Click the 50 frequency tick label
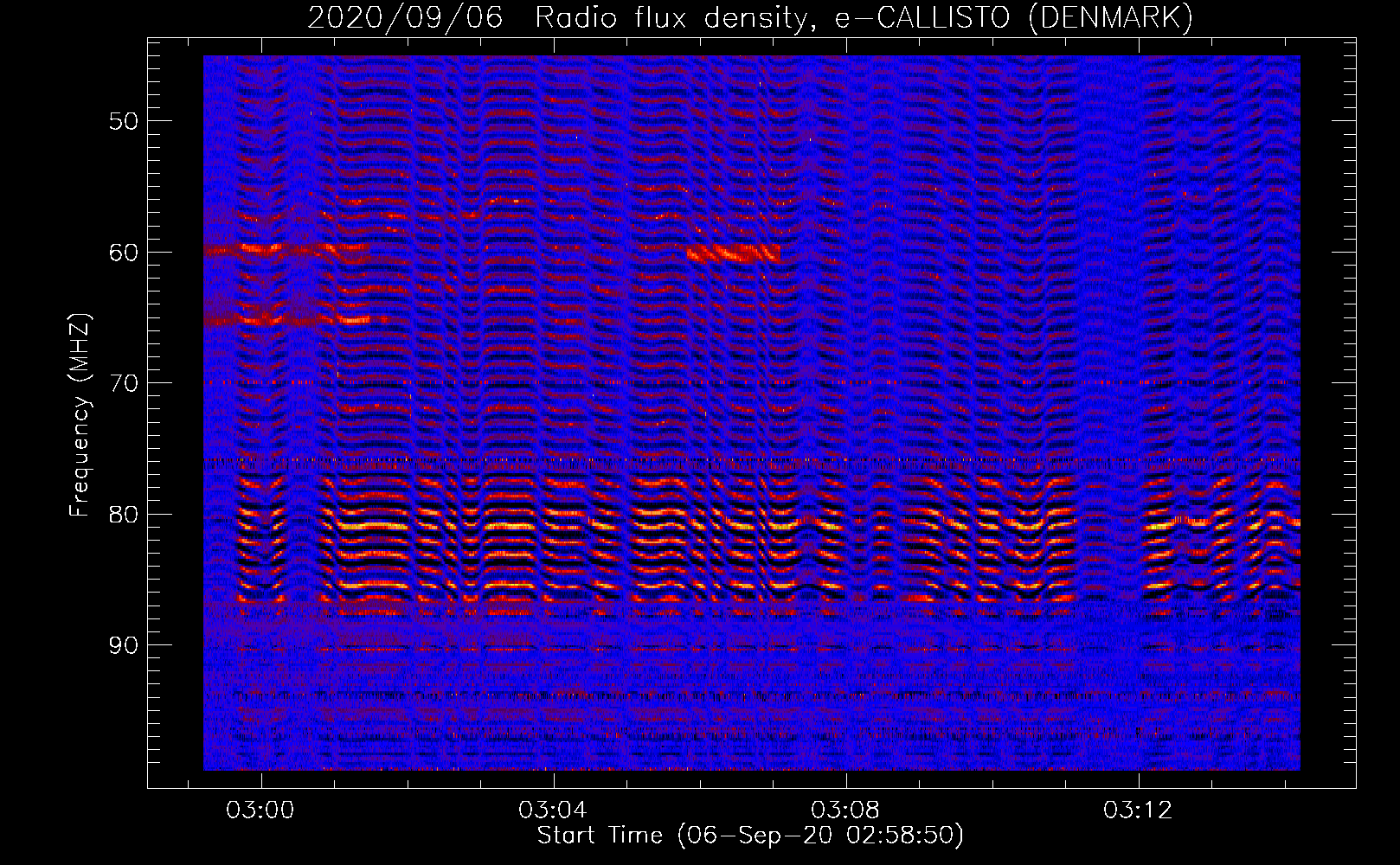Screen dimensions: 1400x865 124,121
